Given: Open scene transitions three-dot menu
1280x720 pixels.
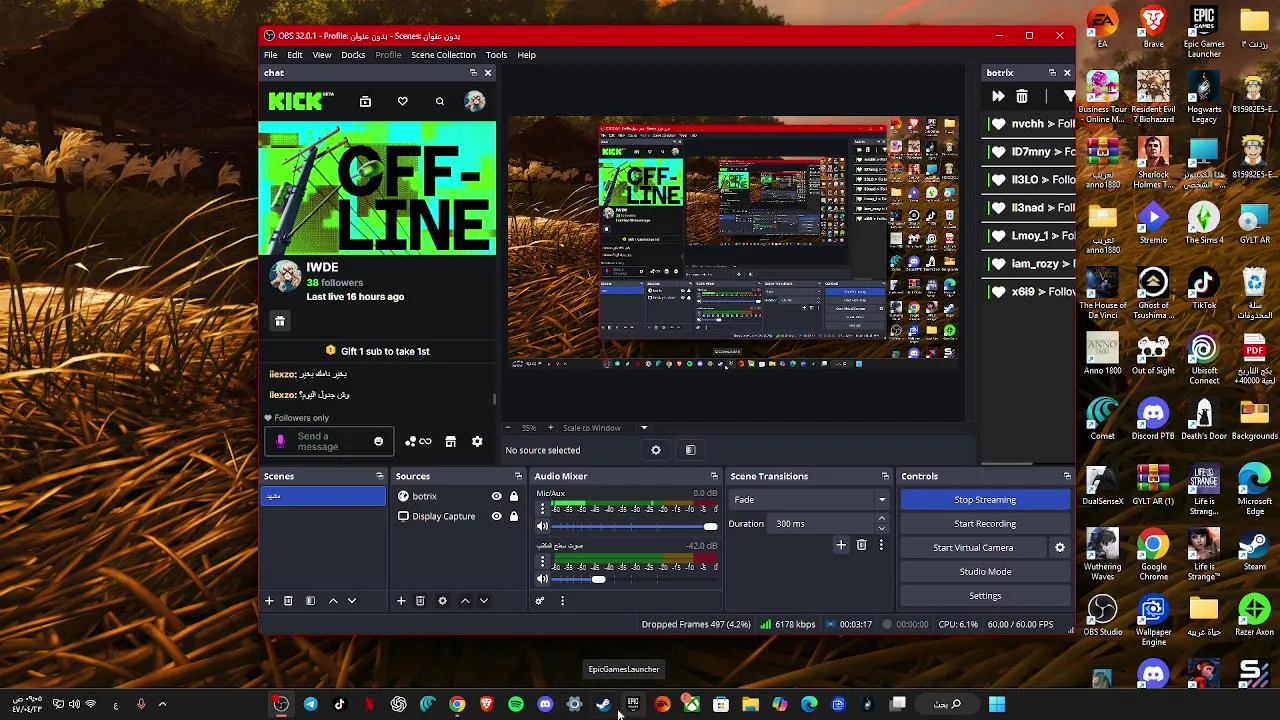Looking at the screenshot, I should click(x=881, y=545).
